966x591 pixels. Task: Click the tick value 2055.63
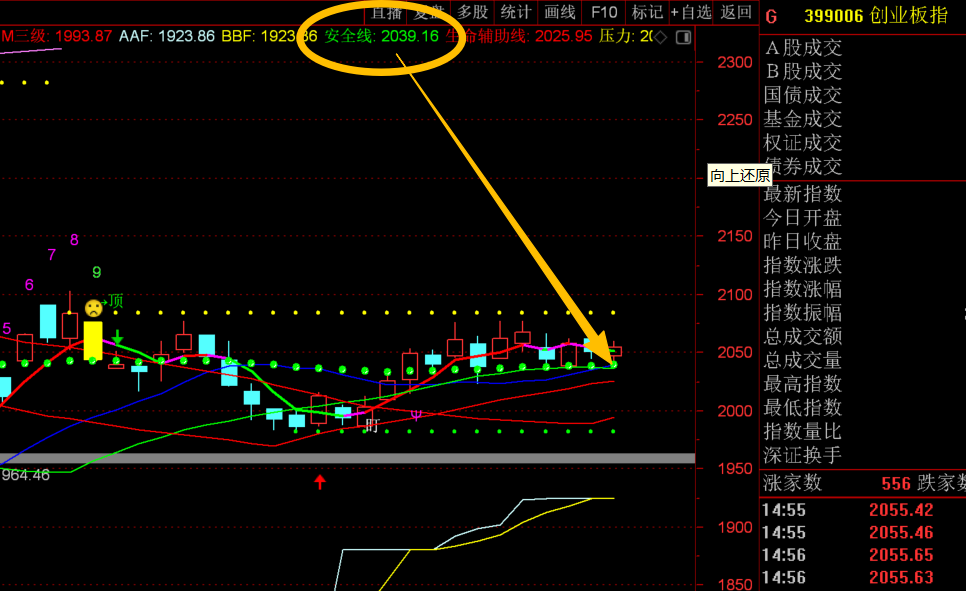pyautogui.click(x=901, y=577)
